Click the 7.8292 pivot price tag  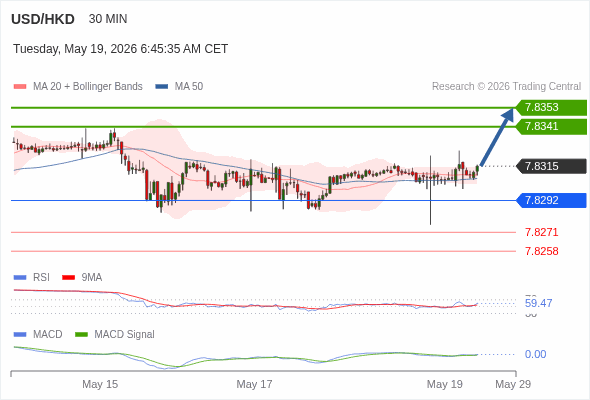(x=551, y=200)
